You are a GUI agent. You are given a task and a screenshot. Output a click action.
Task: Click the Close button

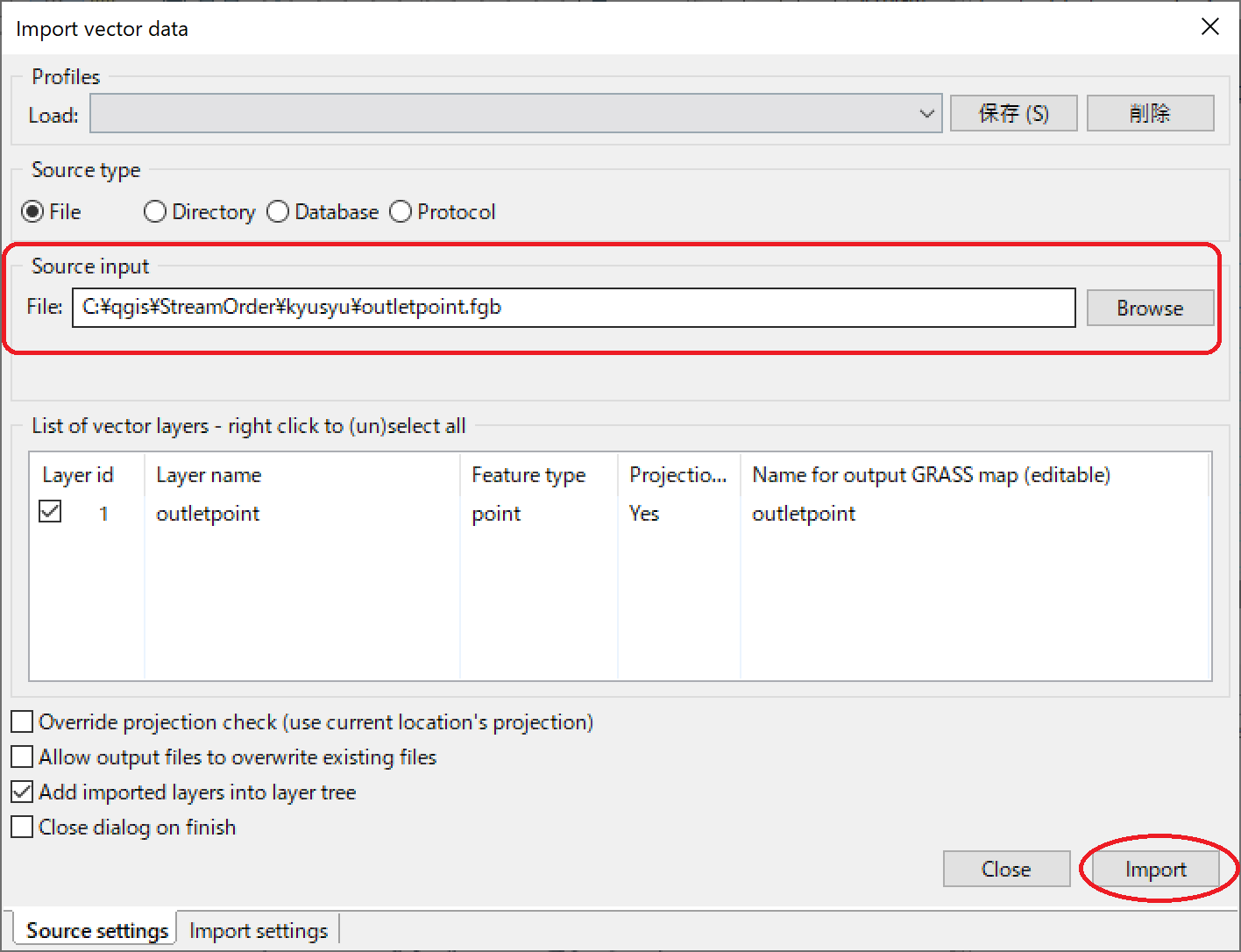point(1006,869)
